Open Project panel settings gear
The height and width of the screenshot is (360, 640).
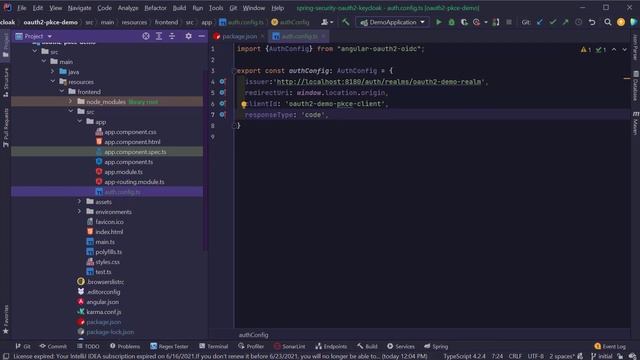click(188, 36)
